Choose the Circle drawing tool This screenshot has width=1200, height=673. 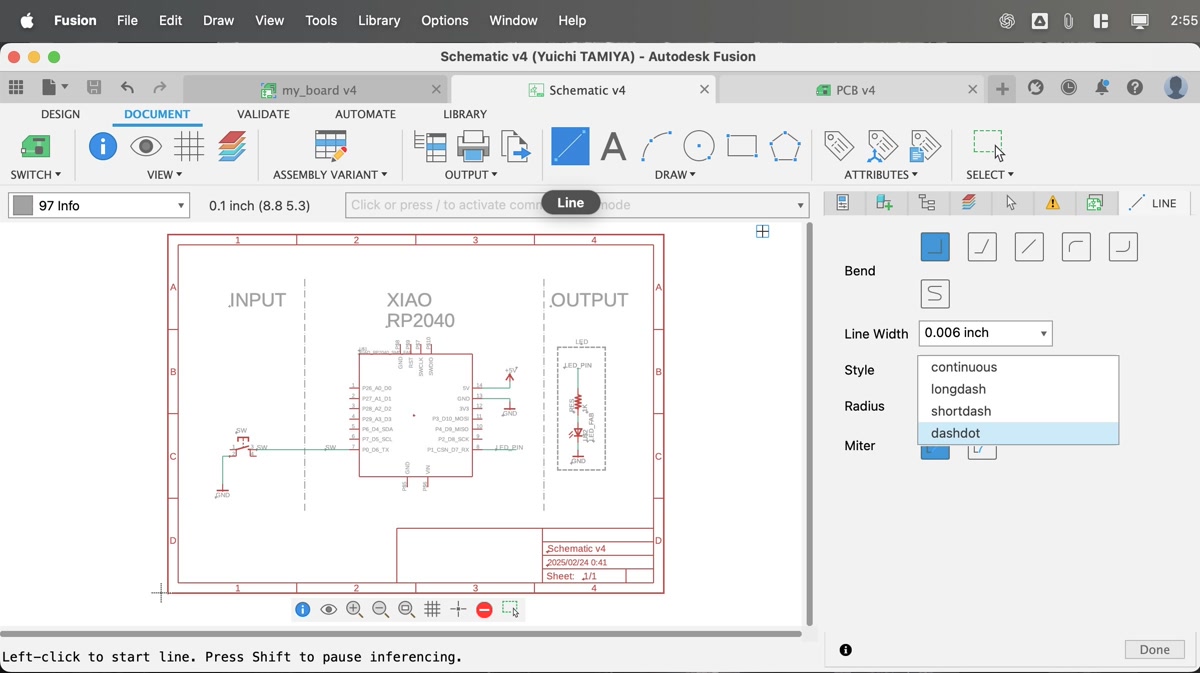pyautogui.click(x=699, y=147)
